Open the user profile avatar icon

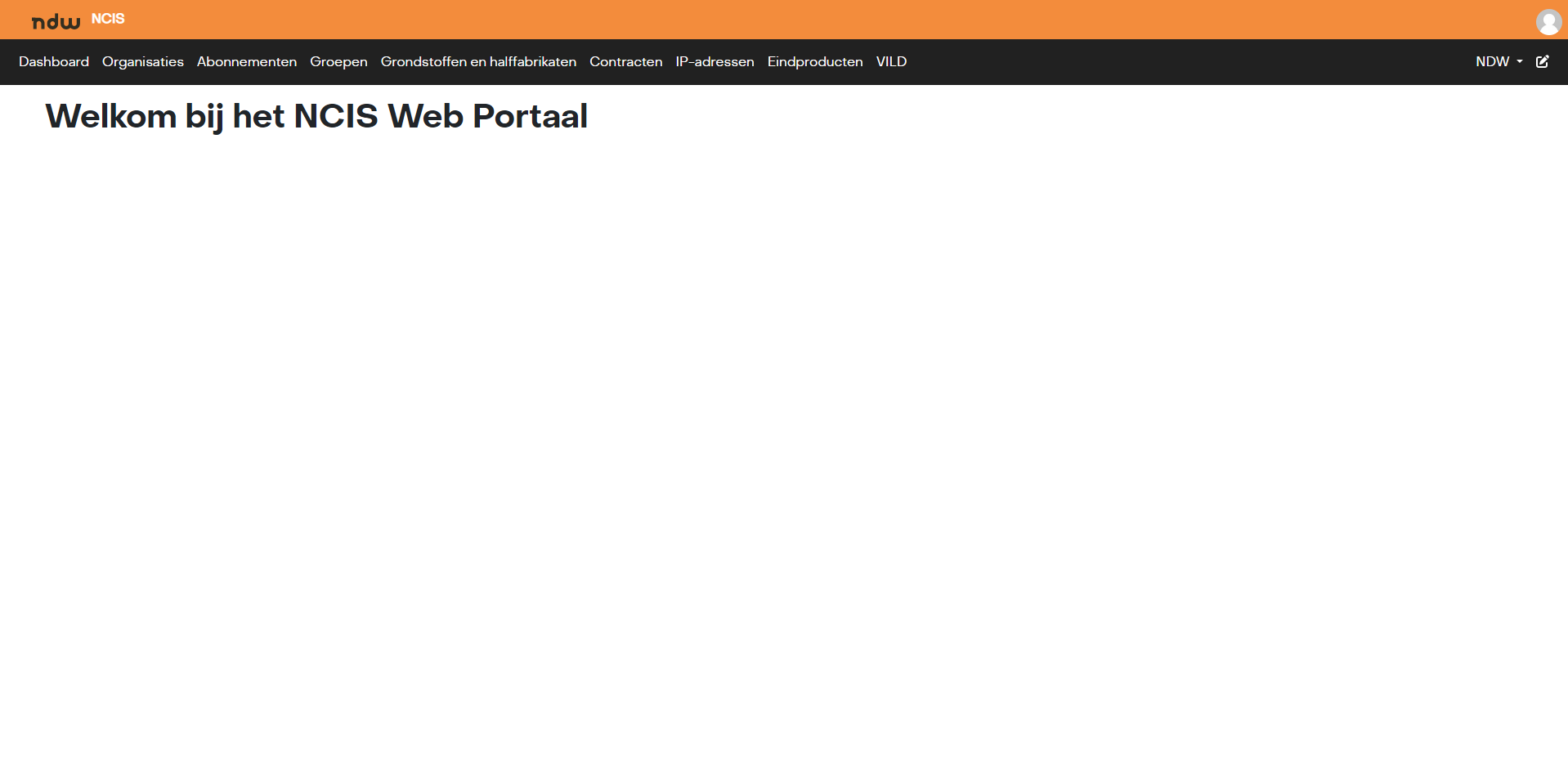1548,22
